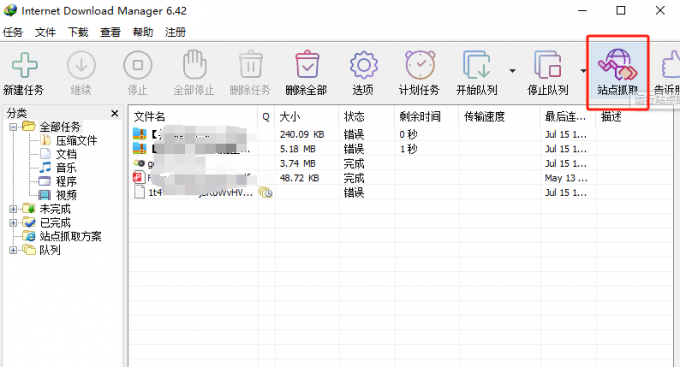Viewport: 680px width, 367px height.
Task: Select 音乐 category
Action: pyautogui.click(x=66, y=168)
